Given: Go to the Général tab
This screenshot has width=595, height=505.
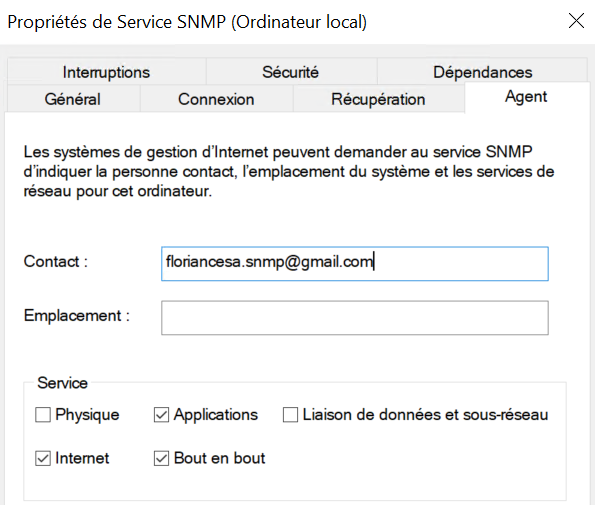Looking at the screenshot, I should point(72,99).
